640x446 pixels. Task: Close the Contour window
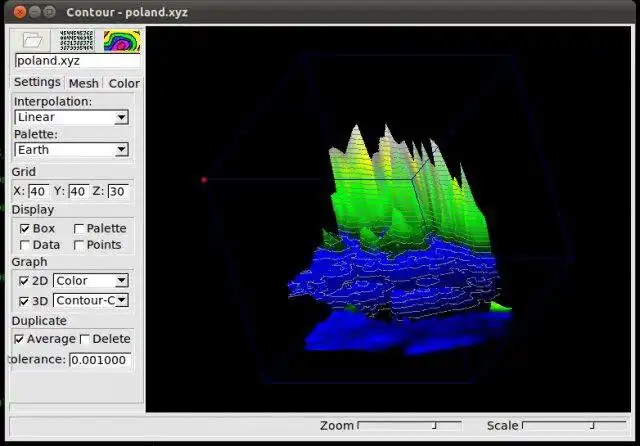[x=20, y=12]
